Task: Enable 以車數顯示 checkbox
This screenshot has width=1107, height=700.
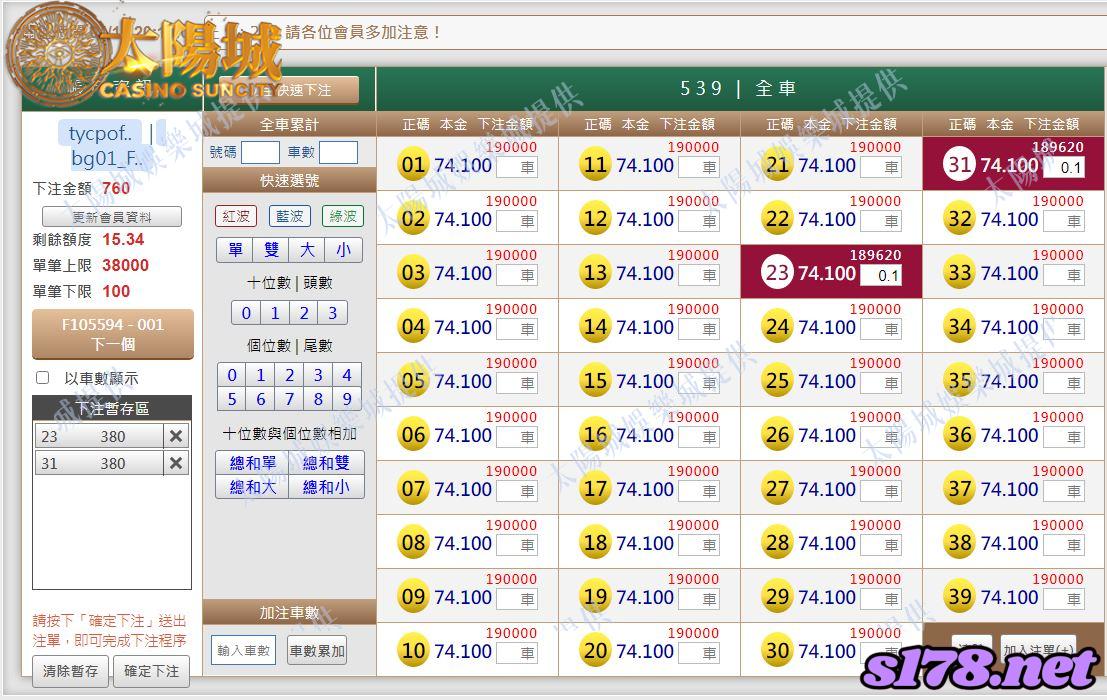Action: coord(42,378)
